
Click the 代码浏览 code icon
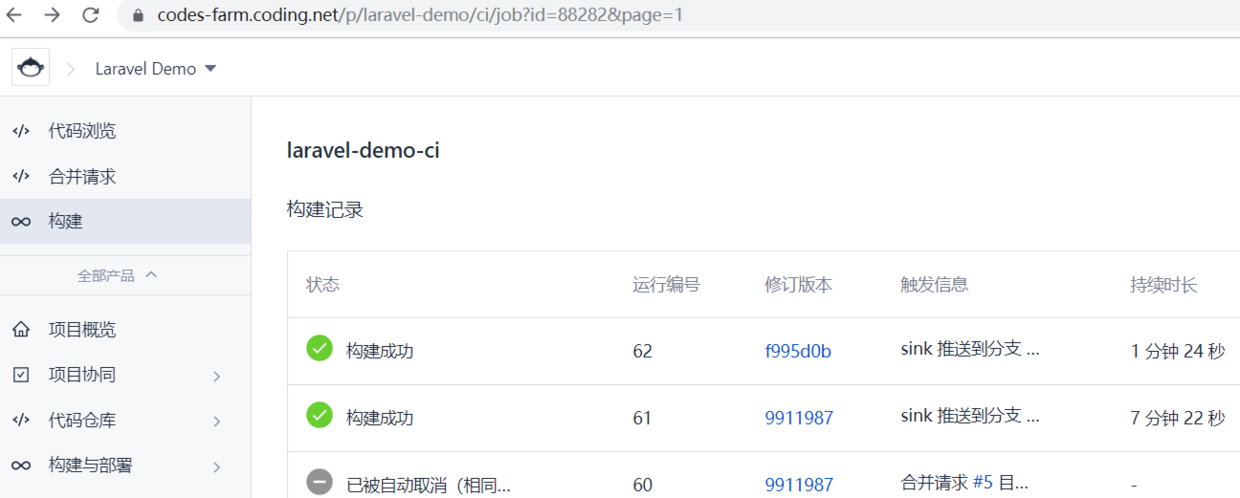[x=21, y=131]
